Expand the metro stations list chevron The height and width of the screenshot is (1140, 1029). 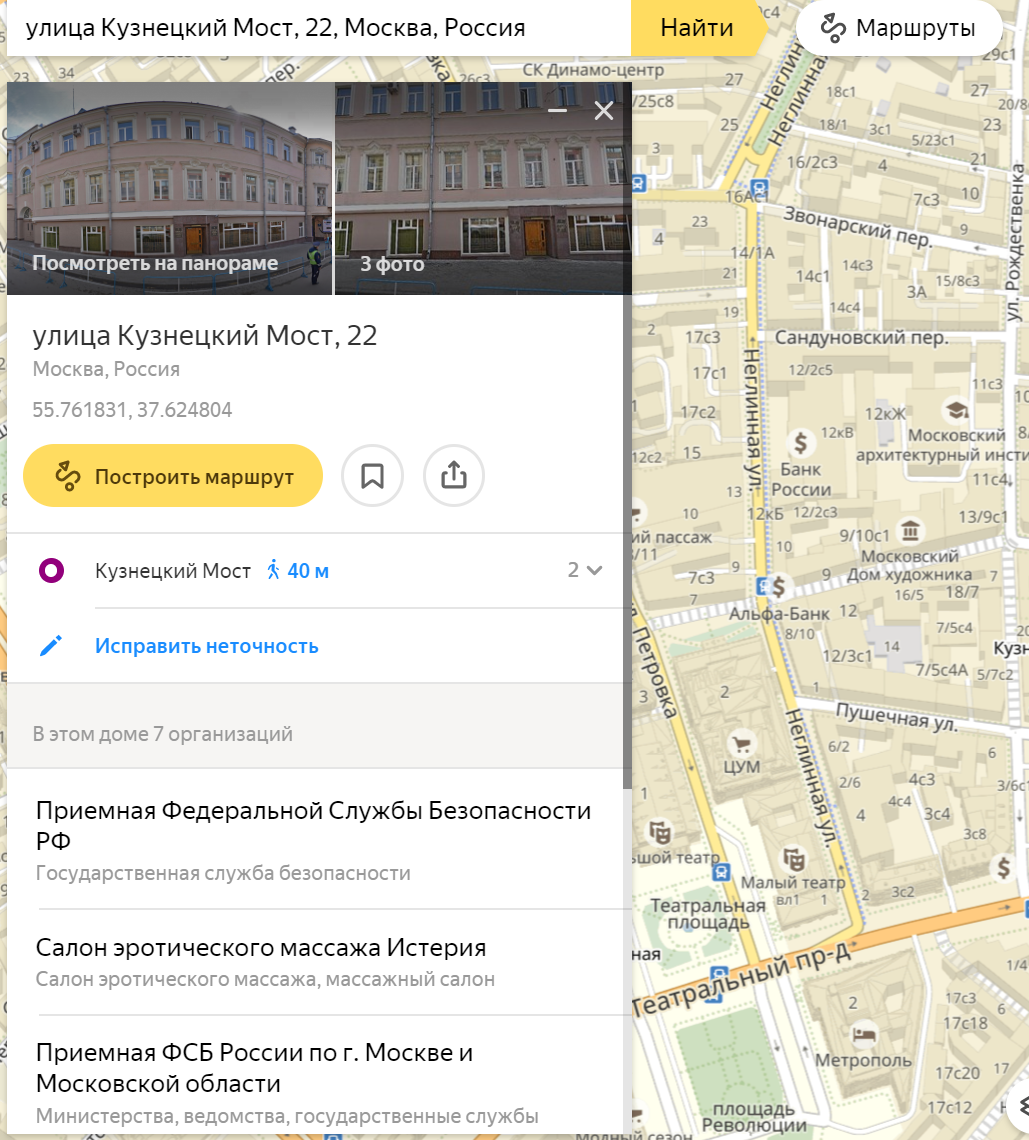pyautogui.click(x=594, y=571)
